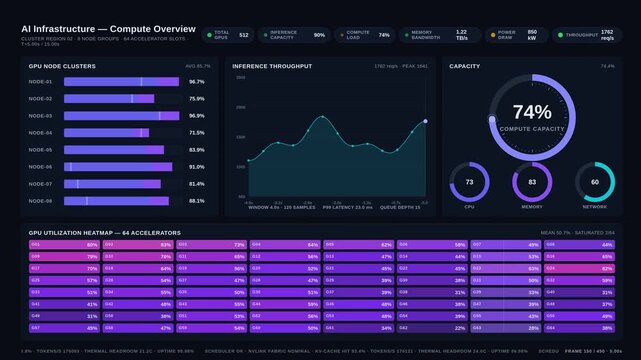Click heatmap cell G64 at 38%
Viewport: 641px width, 360px height.
point(579,328)
